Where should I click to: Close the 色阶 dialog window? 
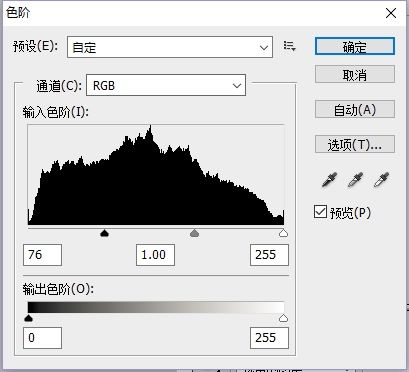(391, 13)
